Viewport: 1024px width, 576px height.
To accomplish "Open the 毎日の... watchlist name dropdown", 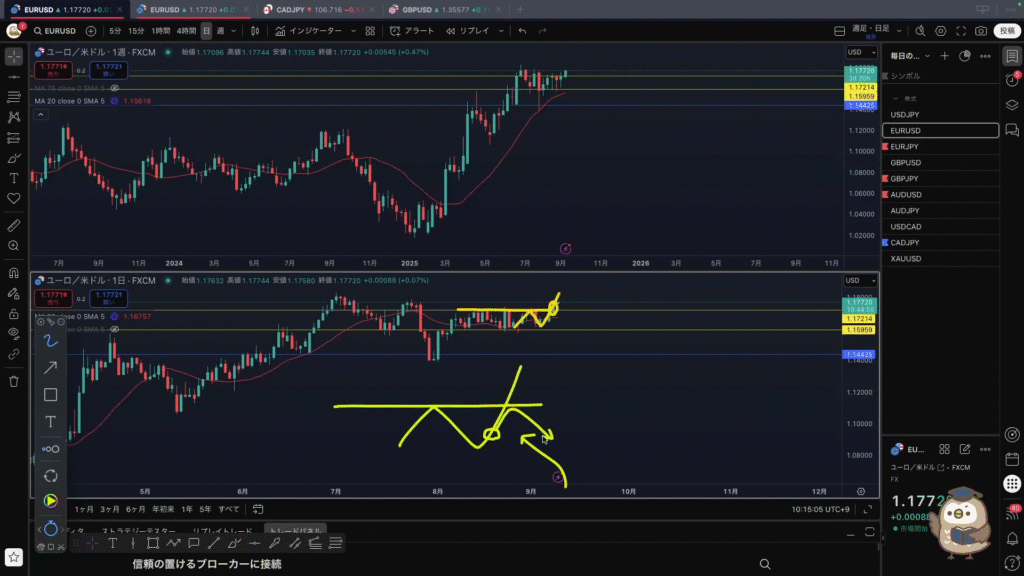I will (910, 56).
